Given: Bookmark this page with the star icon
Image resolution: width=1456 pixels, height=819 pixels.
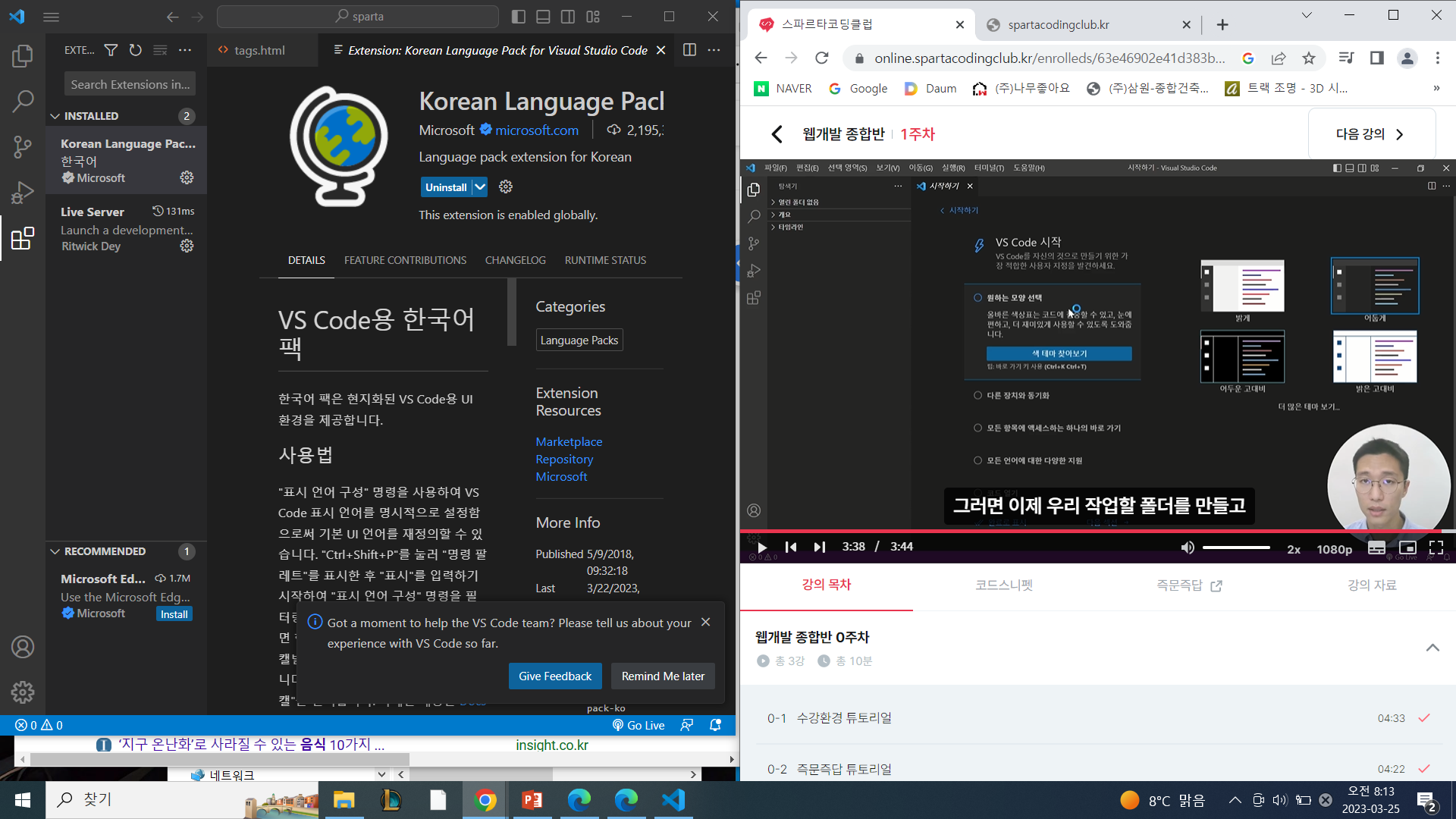Looking at the screenshot, I should [1309, 58].
